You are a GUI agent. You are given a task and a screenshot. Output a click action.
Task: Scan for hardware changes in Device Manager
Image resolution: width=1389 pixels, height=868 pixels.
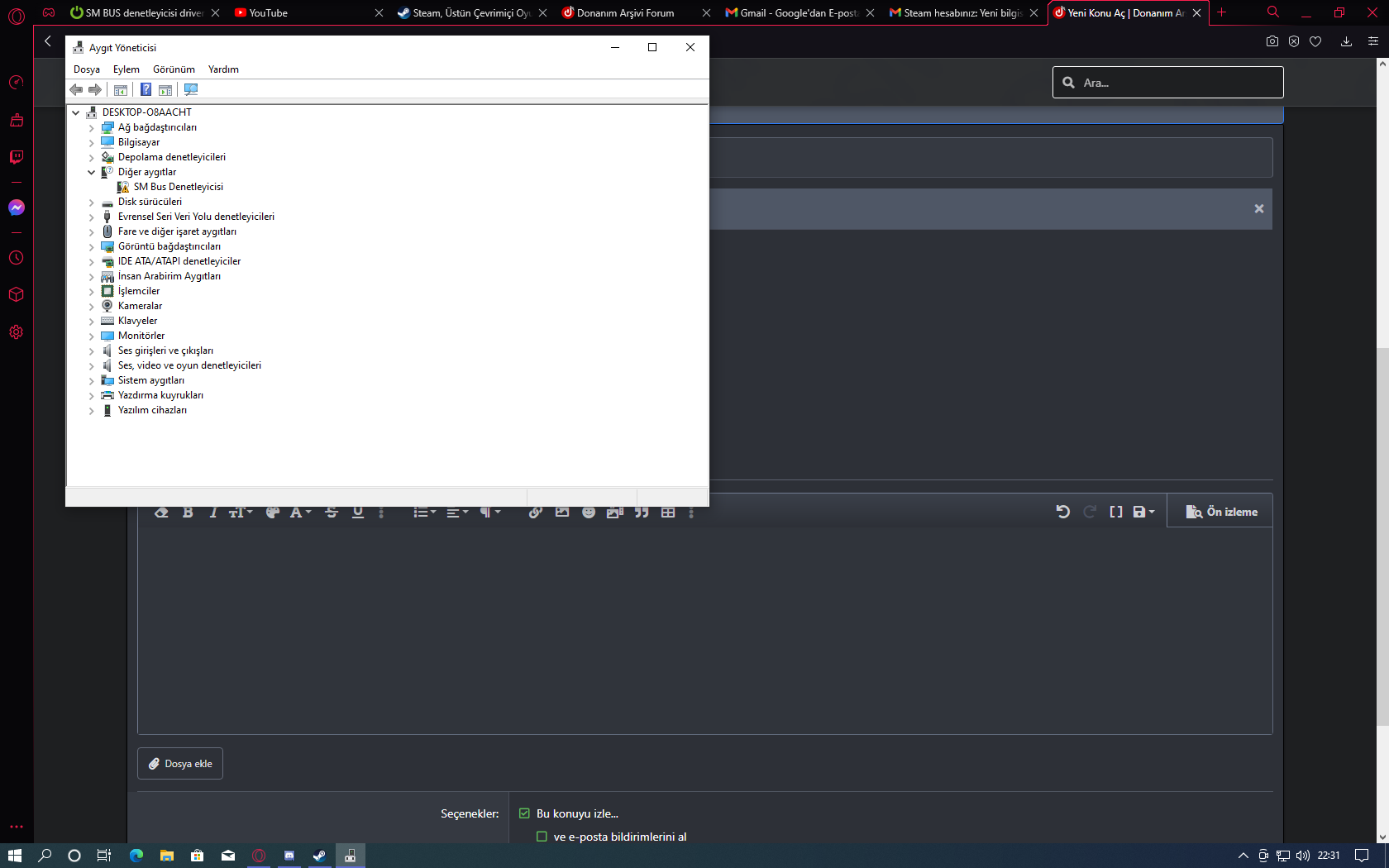[x=191, y=89]
